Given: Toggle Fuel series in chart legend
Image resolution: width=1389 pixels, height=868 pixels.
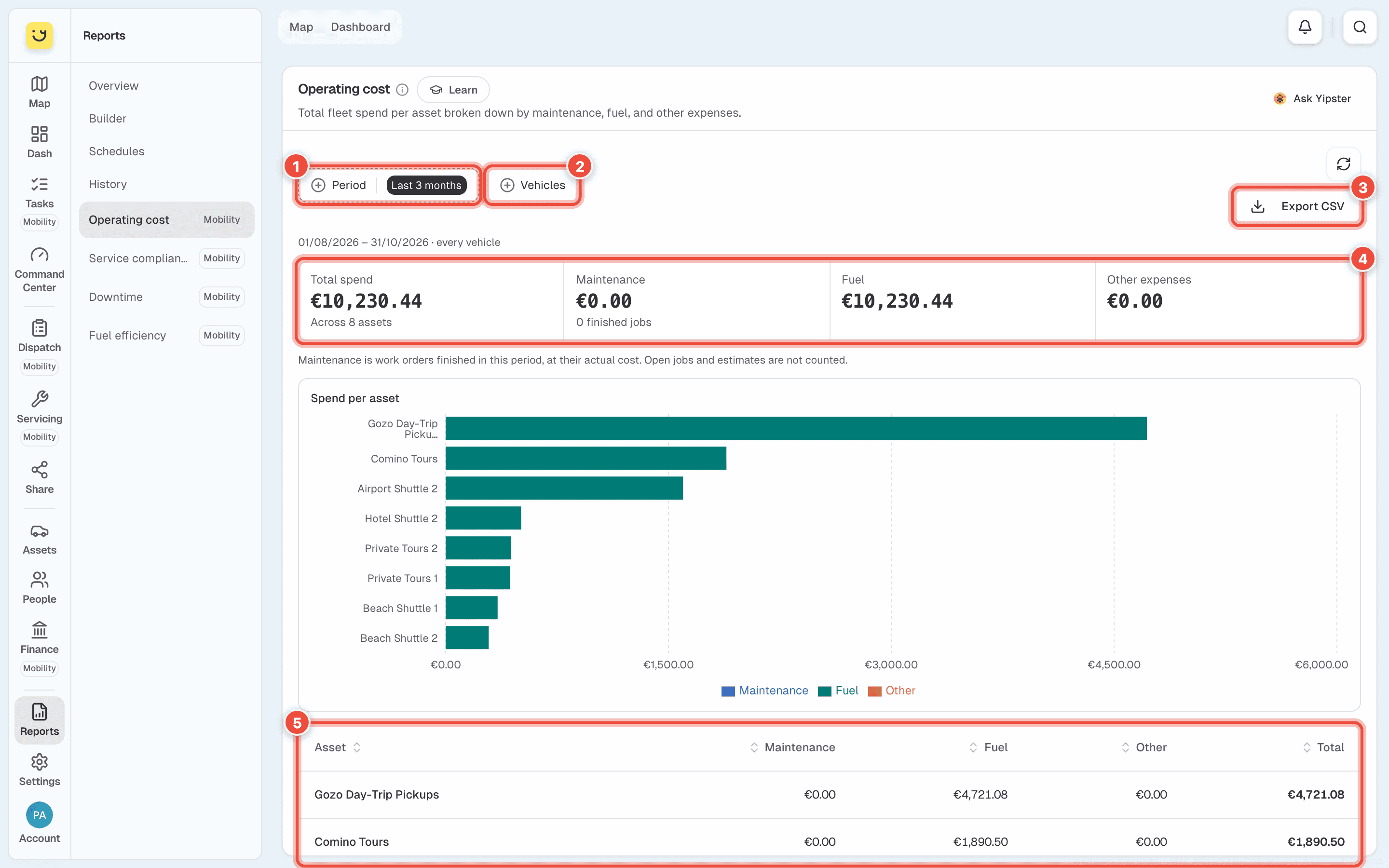Looking at the screenshot, I should (x=838, y=691).
